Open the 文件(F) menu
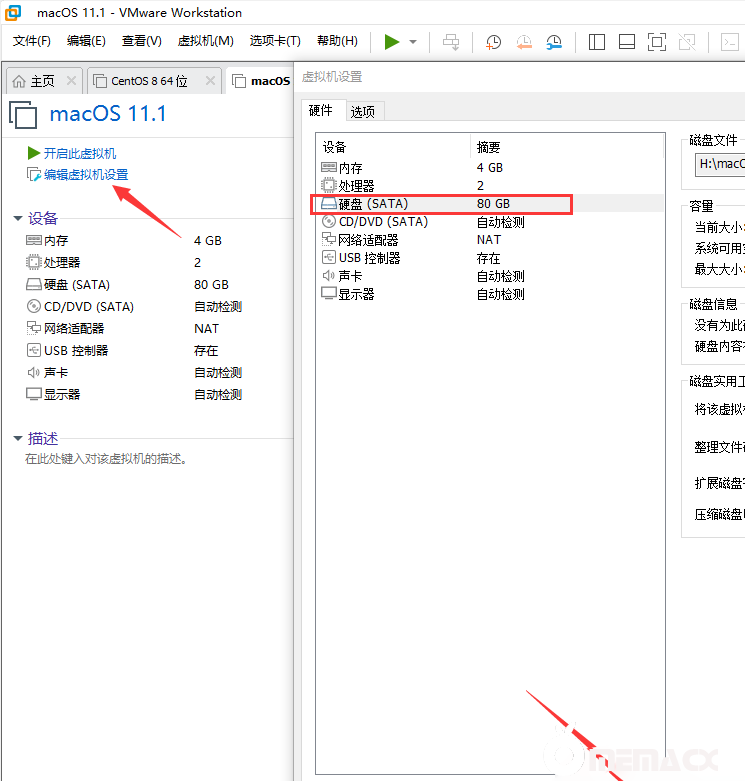This screenshot has width=745, height=781. click(32, 41)
